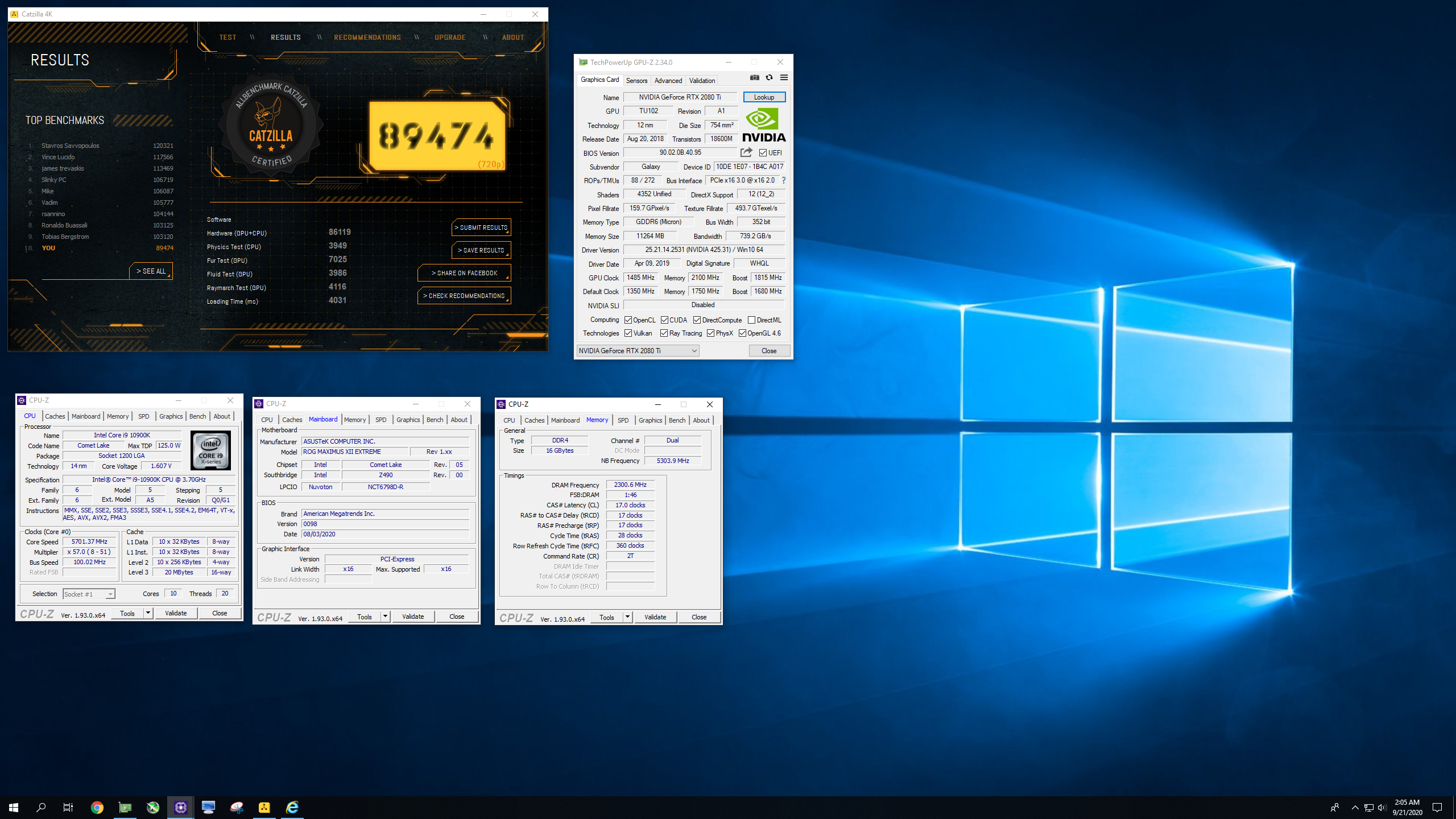Click GPU-Z refresh icon
The image size is (1456, 819).
pyautogui.click(x=769, y=78)
